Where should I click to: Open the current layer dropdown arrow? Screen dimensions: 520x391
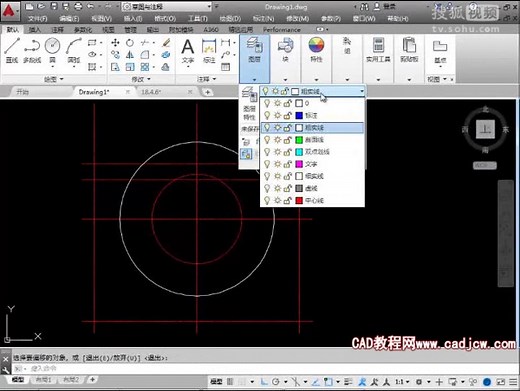362,91
